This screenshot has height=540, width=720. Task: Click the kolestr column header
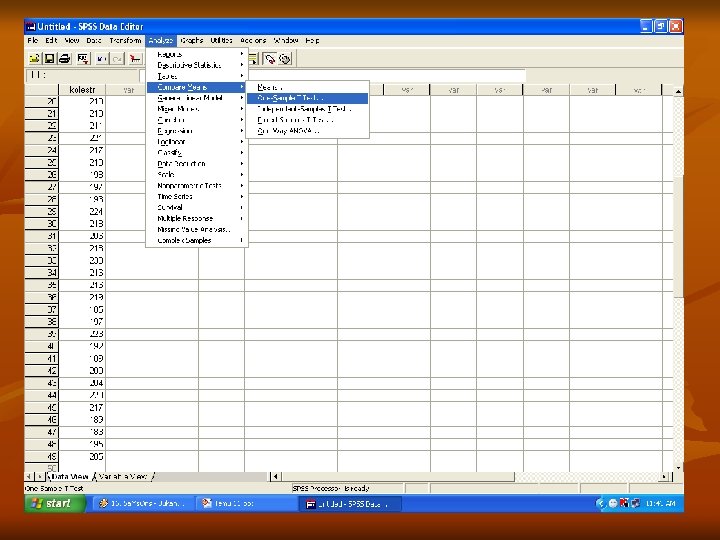pyautogui.click(x=82, y=90)
